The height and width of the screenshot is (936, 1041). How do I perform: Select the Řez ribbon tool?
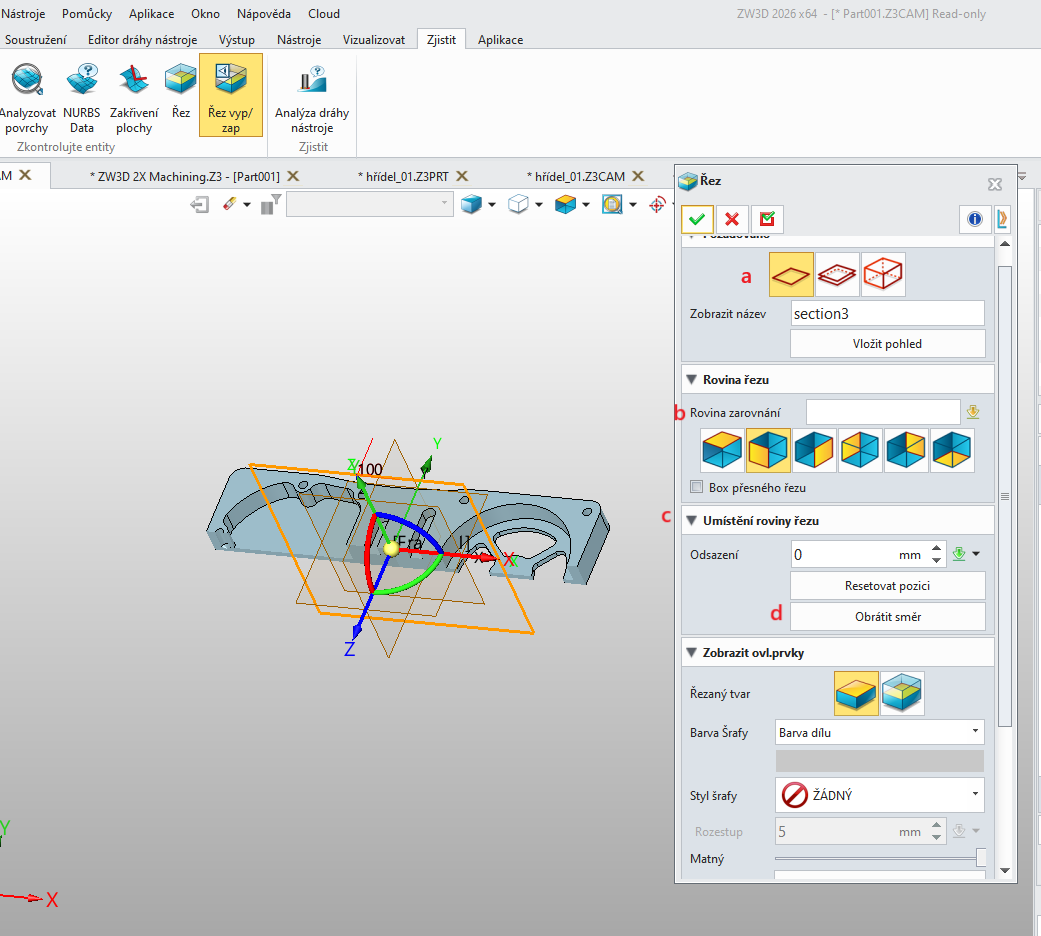pos(181,92)
